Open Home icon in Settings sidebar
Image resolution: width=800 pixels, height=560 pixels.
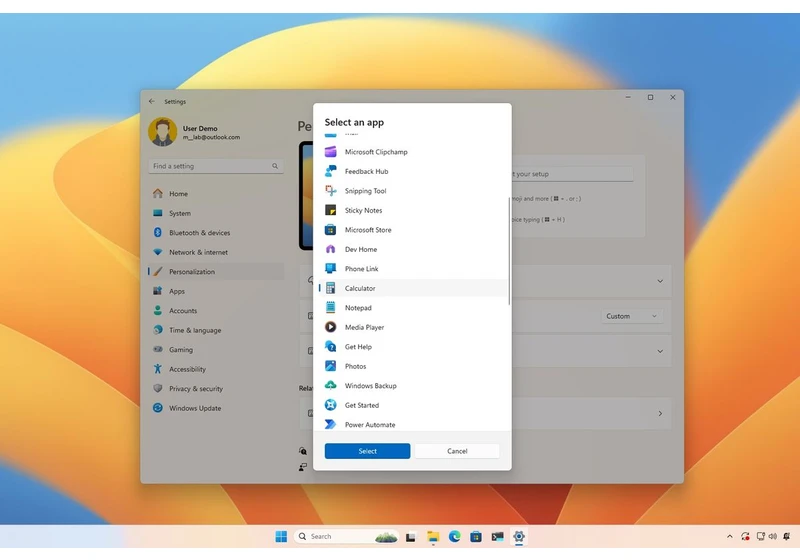point(158,193)
